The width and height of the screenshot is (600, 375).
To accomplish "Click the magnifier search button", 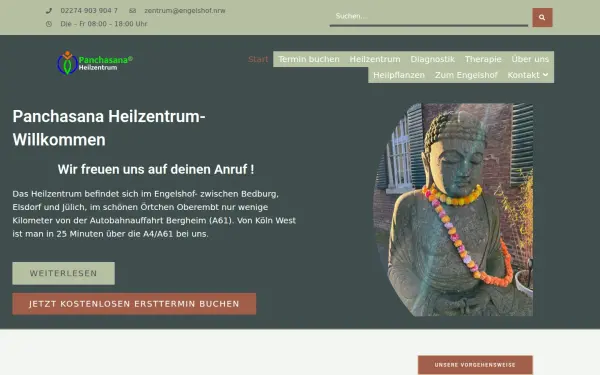I will click(542, 17).
